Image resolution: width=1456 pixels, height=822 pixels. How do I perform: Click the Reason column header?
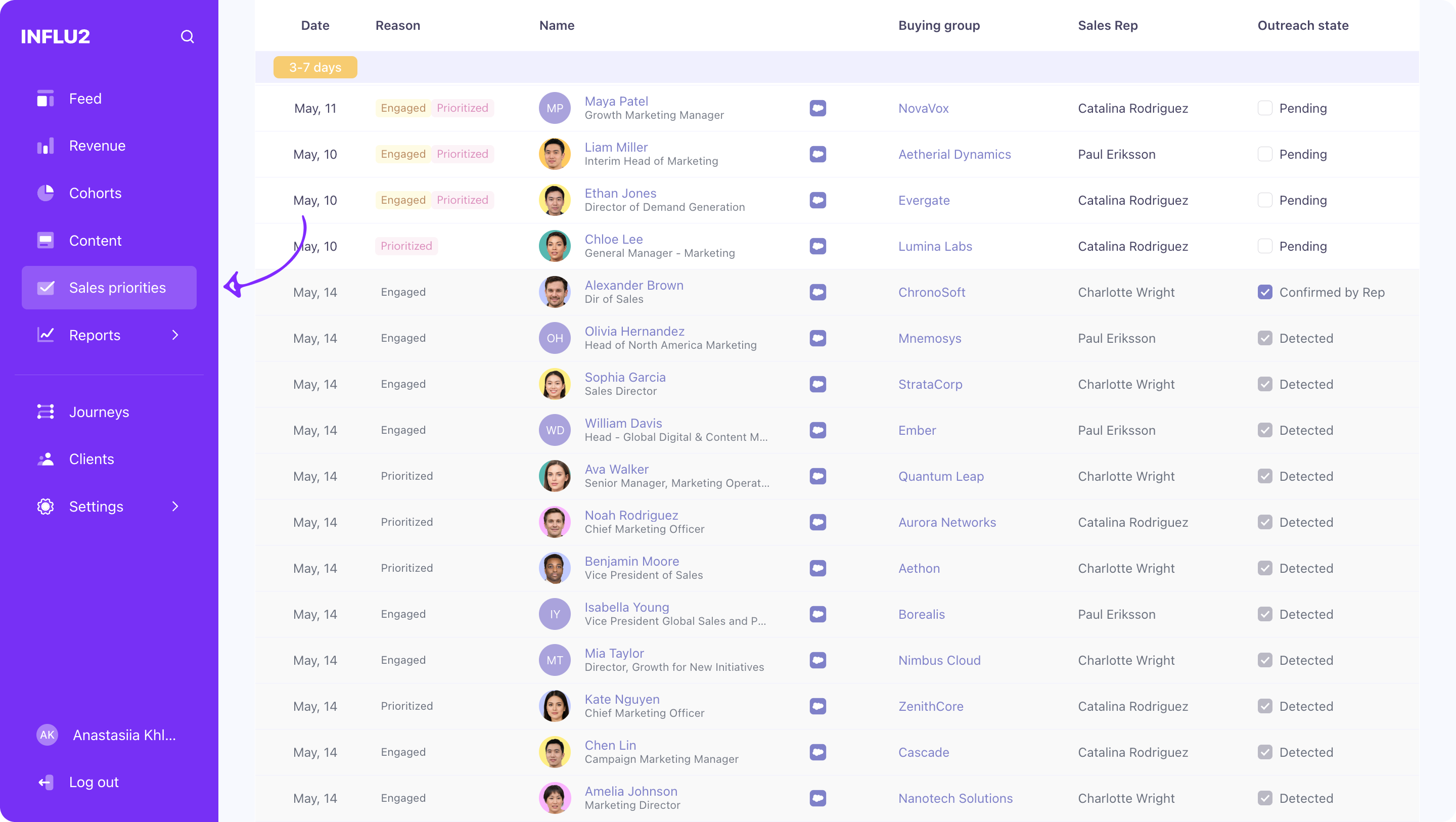tap(398, 25)
